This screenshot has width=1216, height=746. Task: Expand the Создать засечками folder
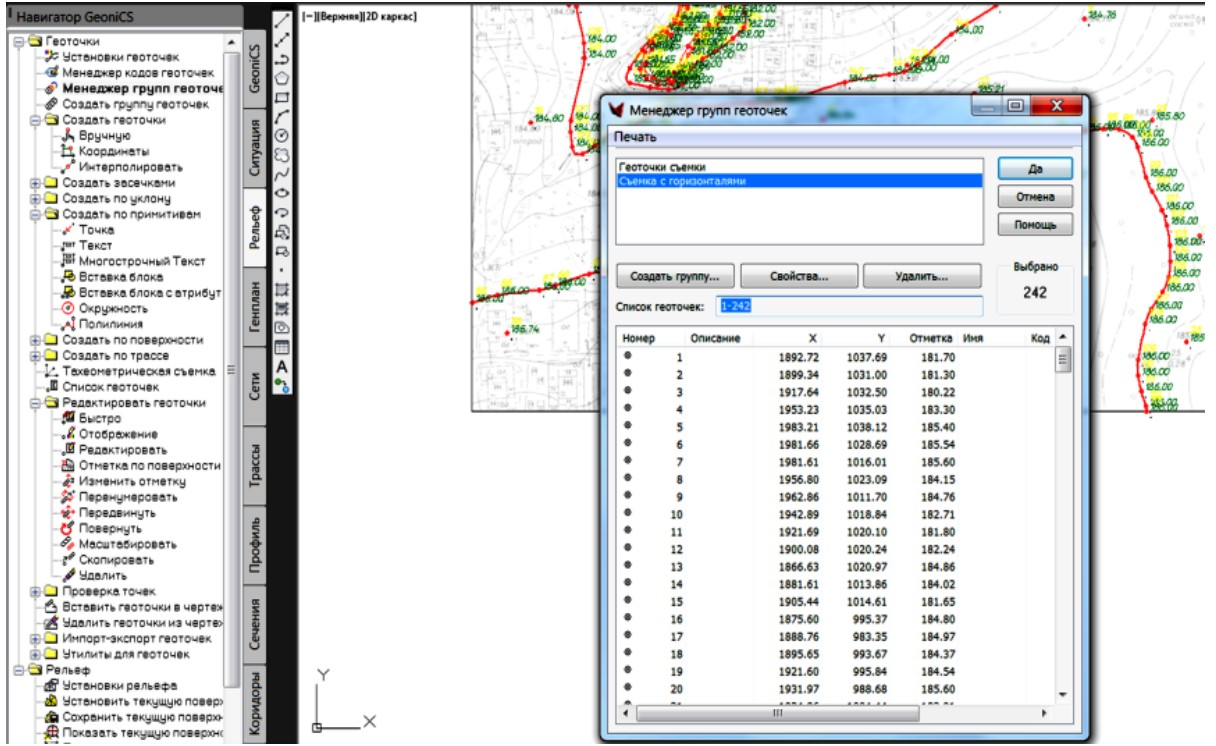[x=36, y=183]
